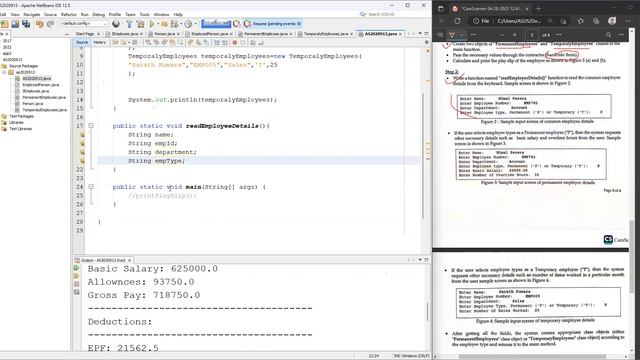Open the Source menu
This screenshot has width=640, height=360.
point(50,14)
